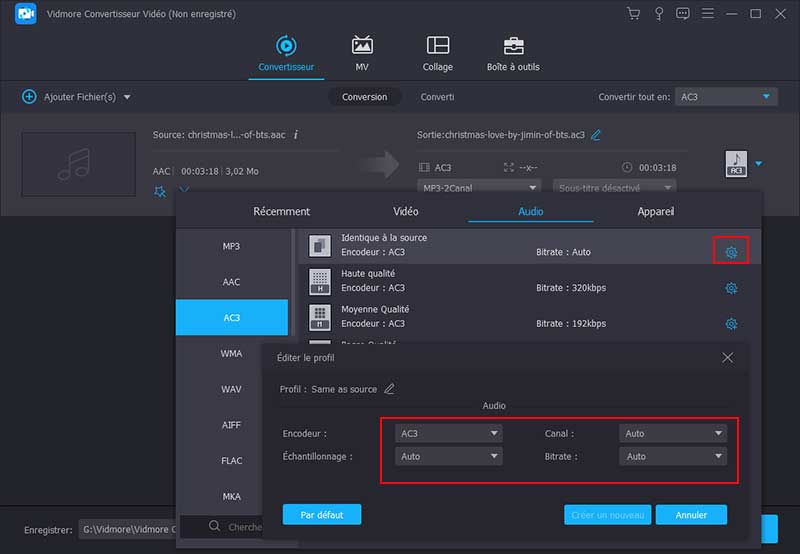Open the Collage module
The image size is (800, 554).
click(437, 46)
